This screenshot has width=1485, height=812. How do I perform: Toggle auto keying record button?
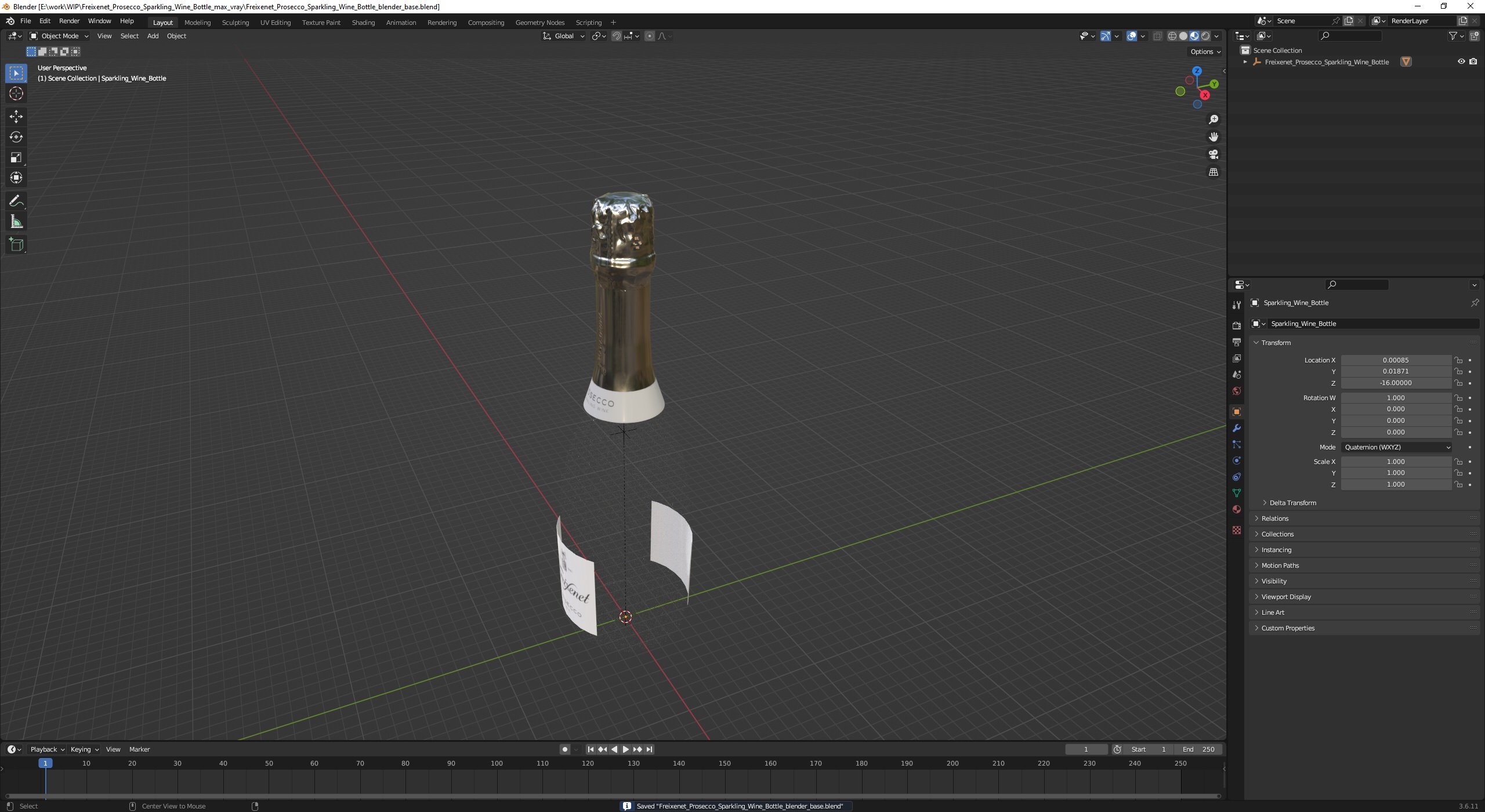pyautogui.click(x=565, y=749)
